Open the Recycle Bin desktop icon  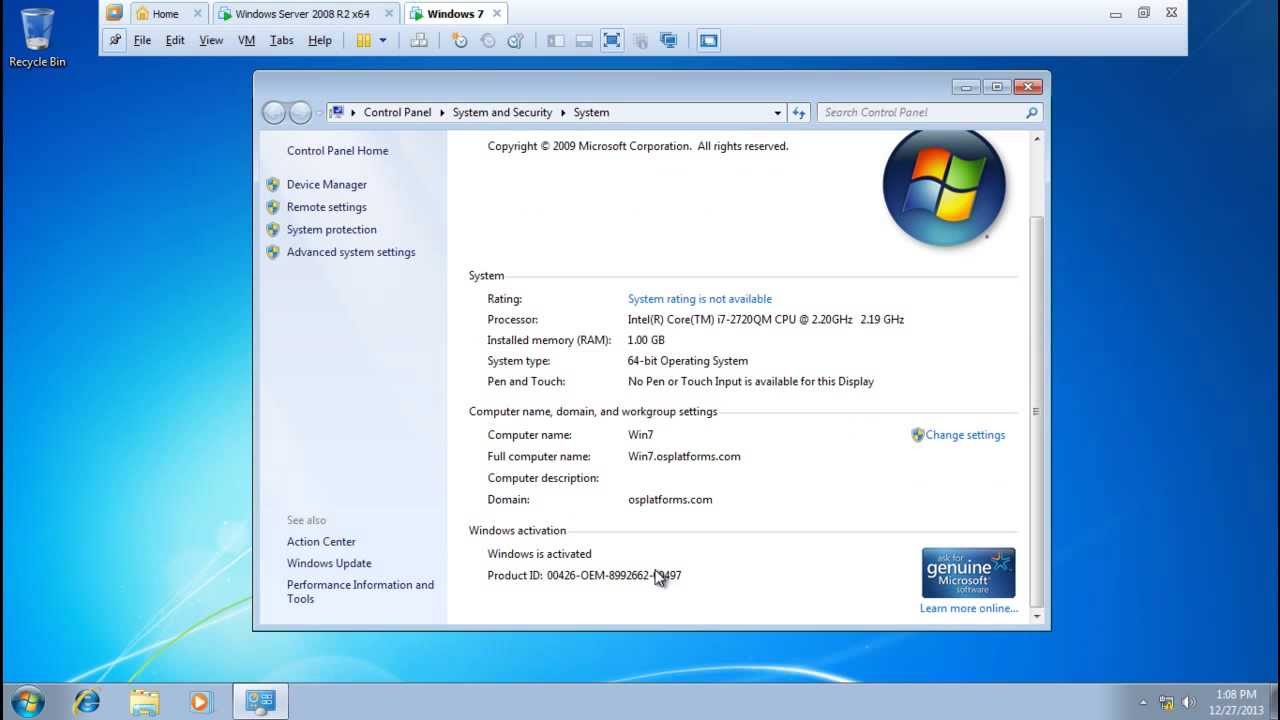click(37, 38)
